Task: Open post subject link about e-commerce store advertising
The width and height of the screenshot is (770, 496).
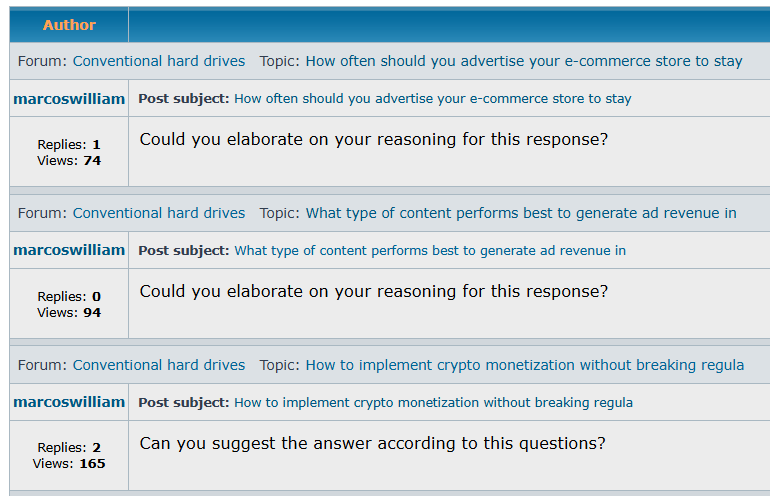Action: point(433,99)
